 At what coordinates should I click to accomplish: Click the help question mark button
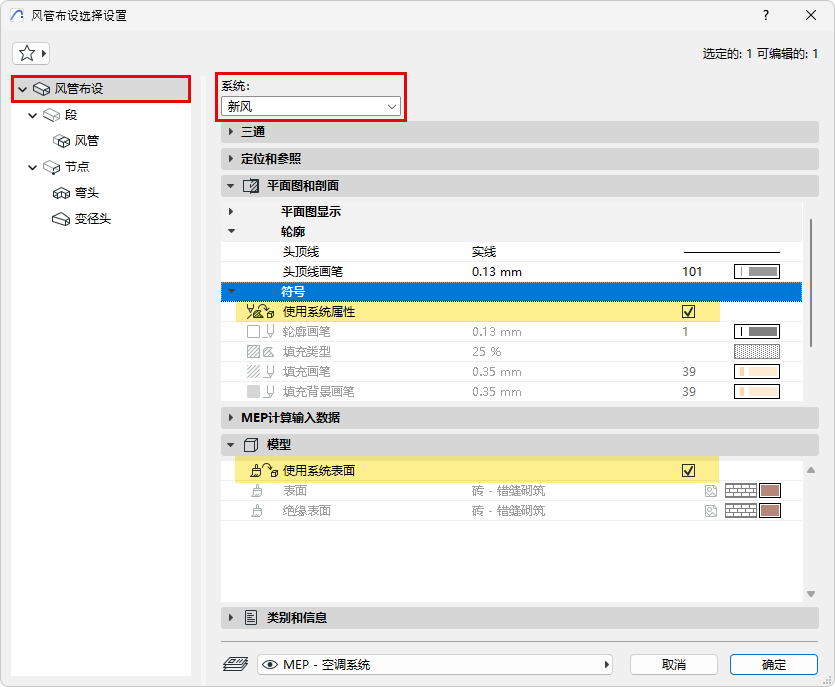pos(766,15)
